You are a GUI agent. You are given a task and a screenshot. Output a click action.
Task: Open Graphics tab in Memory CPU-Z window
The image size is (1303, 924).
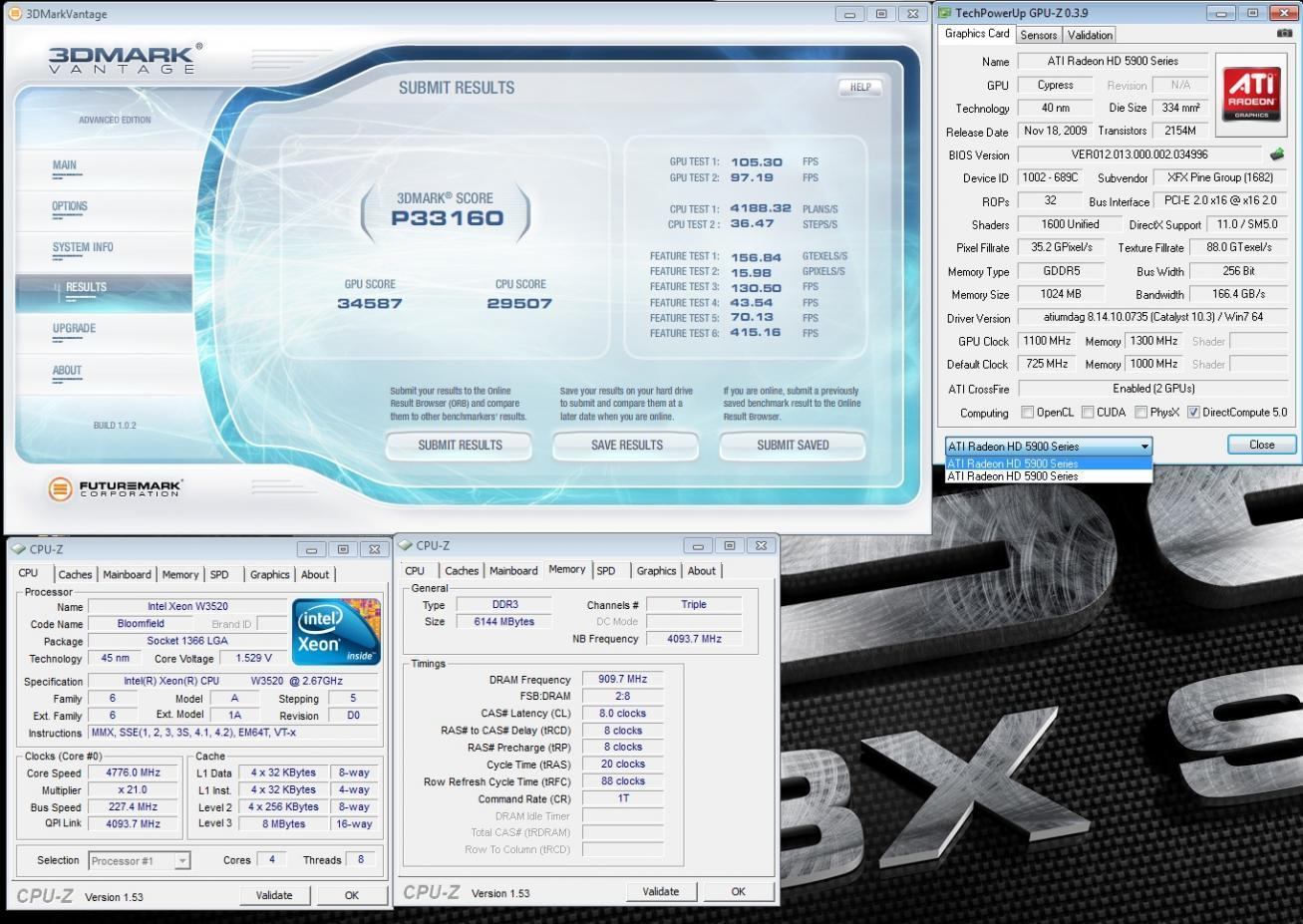[x=656, y=571]
